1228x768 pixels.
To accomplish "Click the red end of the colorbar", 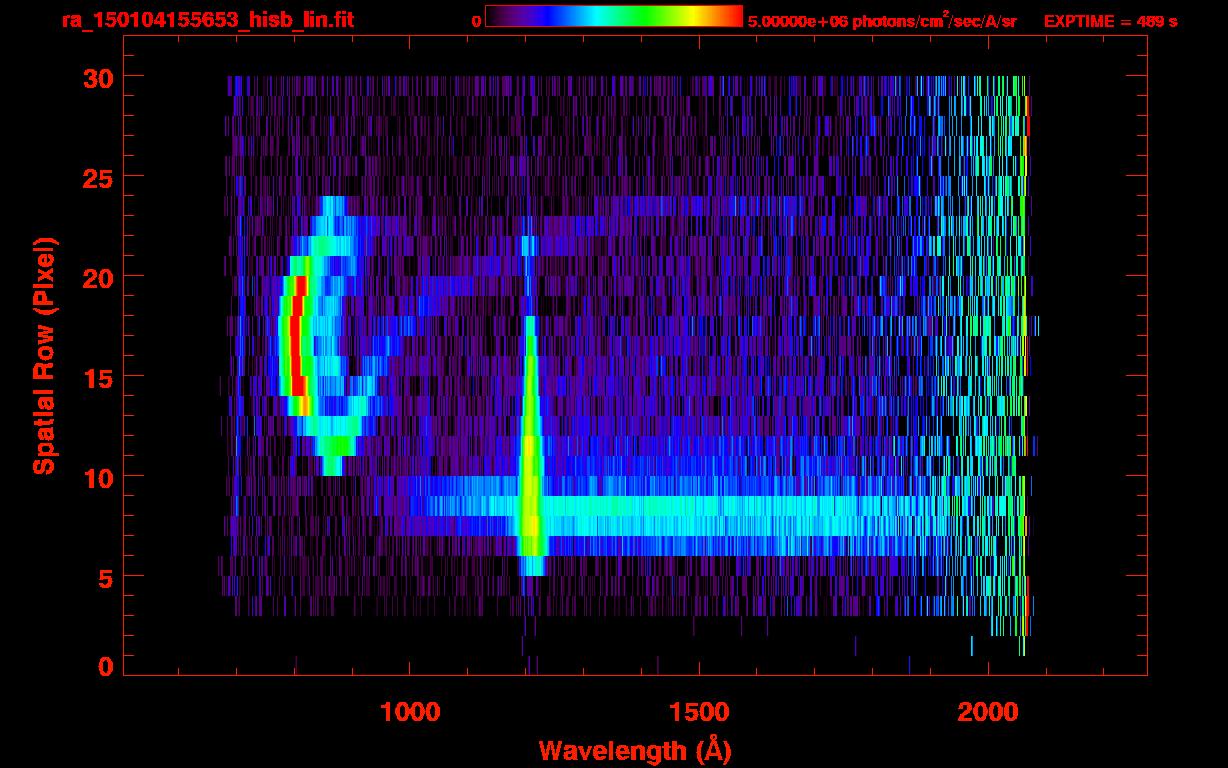I will pos(732,16).
